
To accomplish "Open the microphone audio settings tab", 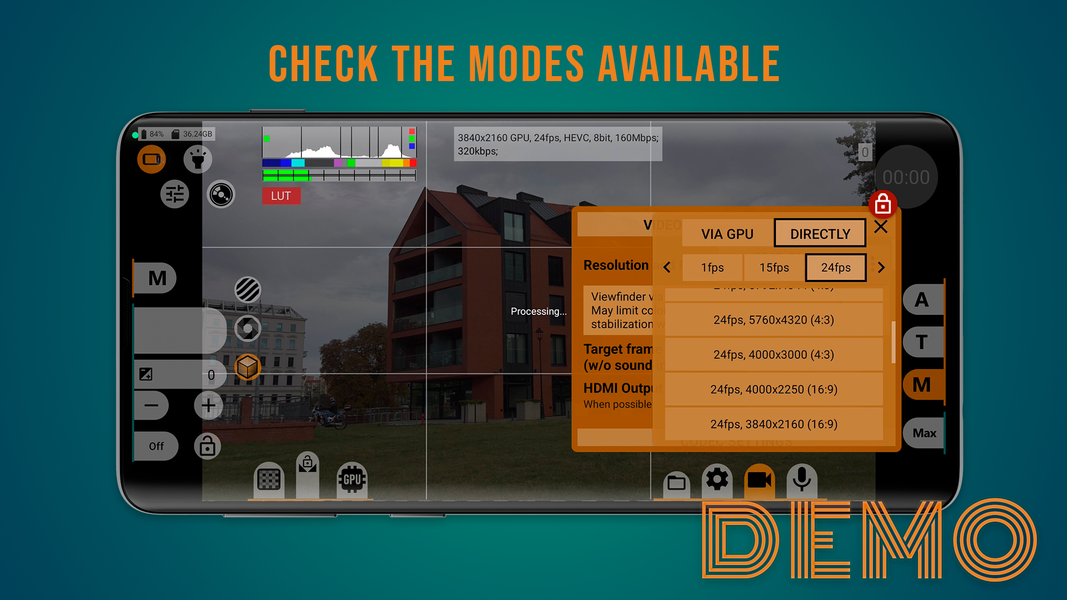I will tap(802, 480).
